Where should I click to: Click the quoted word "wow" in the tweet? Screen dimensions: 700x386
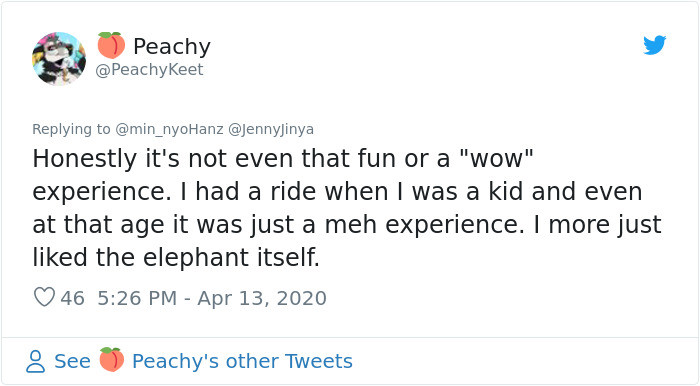coord(496,158)
